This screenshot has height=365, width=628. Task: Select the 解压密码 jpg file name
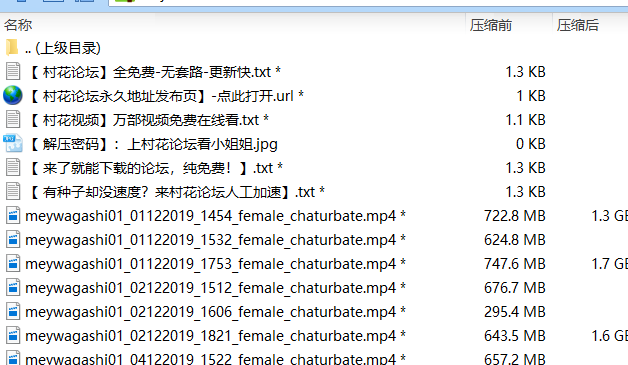click(x=153, y=144)
